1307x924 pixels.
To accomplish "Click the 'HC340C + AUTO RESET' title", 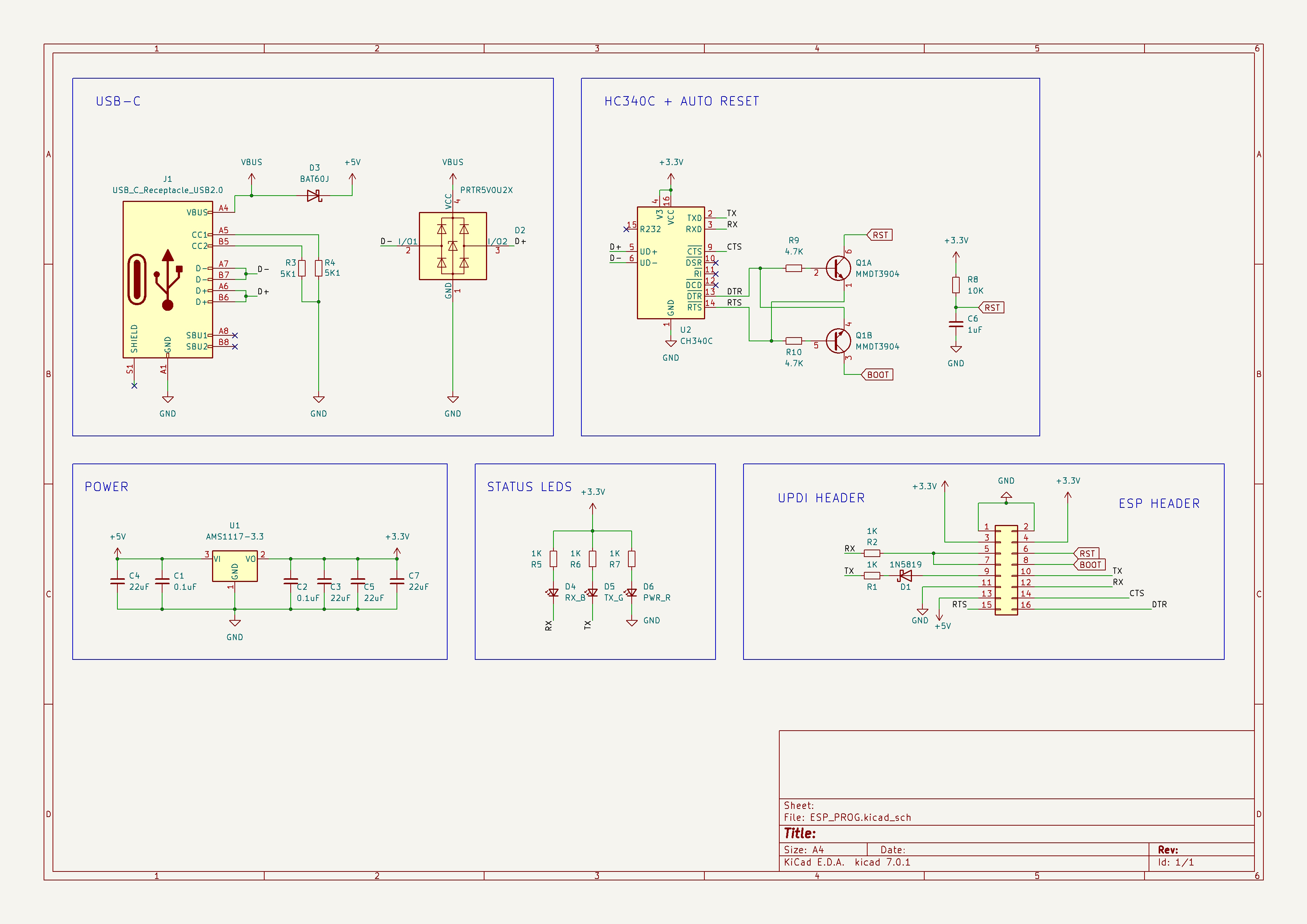I will pyautogui.click(x=681, y=101).
